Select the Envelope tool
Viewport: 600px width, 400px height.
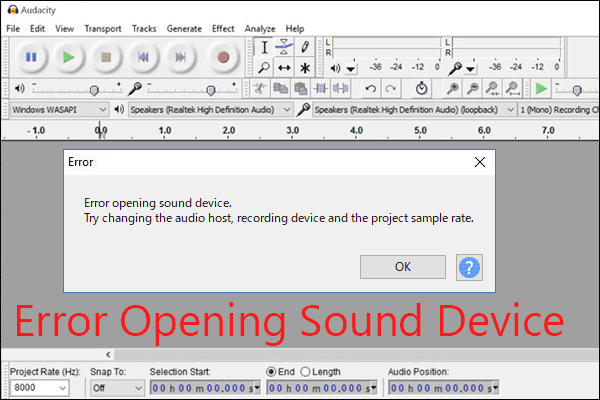pos(284,47)
